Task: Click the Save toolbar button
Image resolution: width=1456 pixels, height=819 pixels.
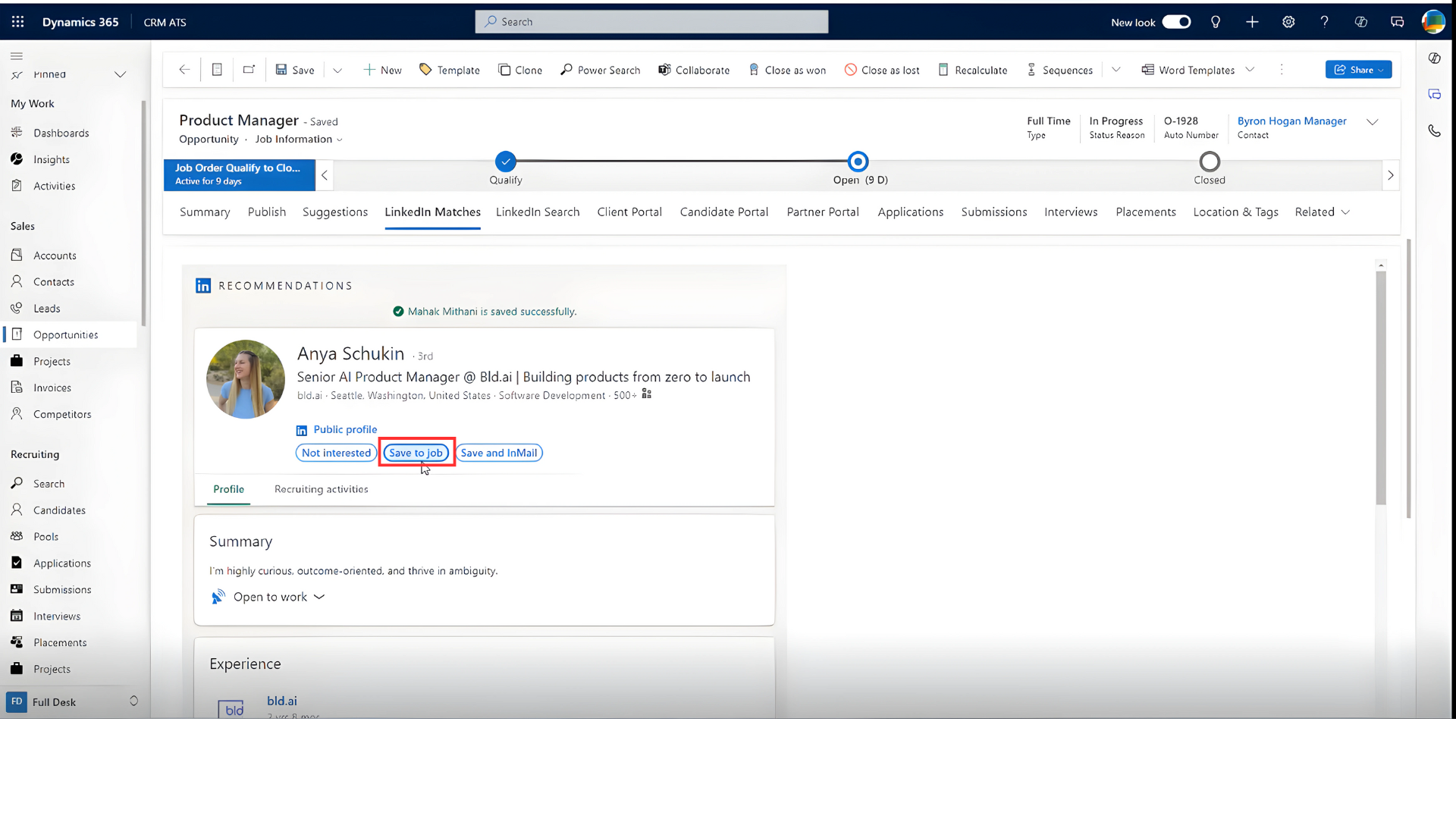Action: (x=294, y=70)
